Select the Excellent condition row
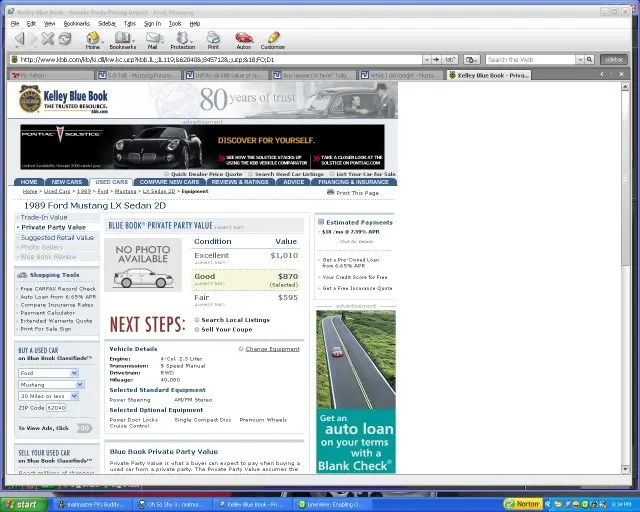640x512 pixels. coord(246,258)
